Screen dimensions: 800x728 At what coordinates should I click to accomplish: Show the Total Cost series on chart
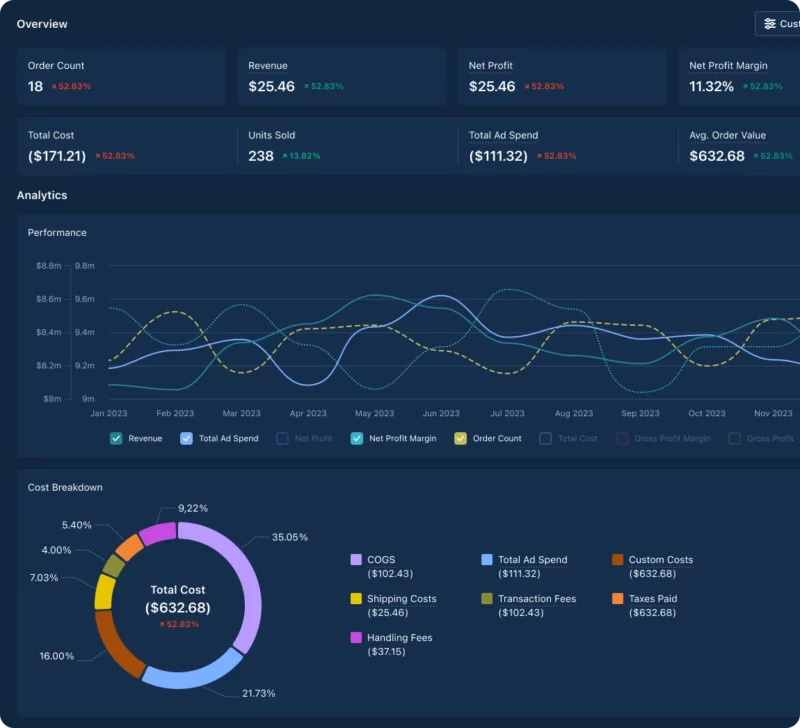pyautogui.click(x=545, y=438)
